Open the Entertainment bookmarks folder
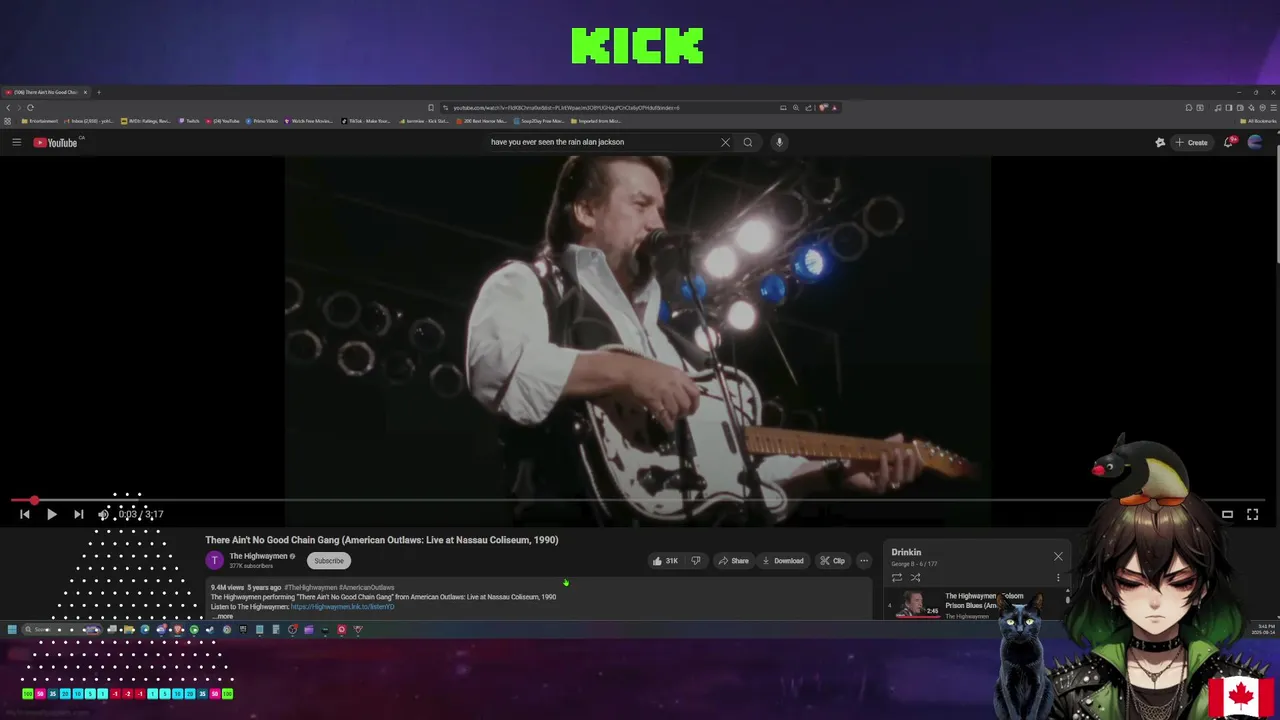Screen dimensions: 1280x720 point(40,121)
